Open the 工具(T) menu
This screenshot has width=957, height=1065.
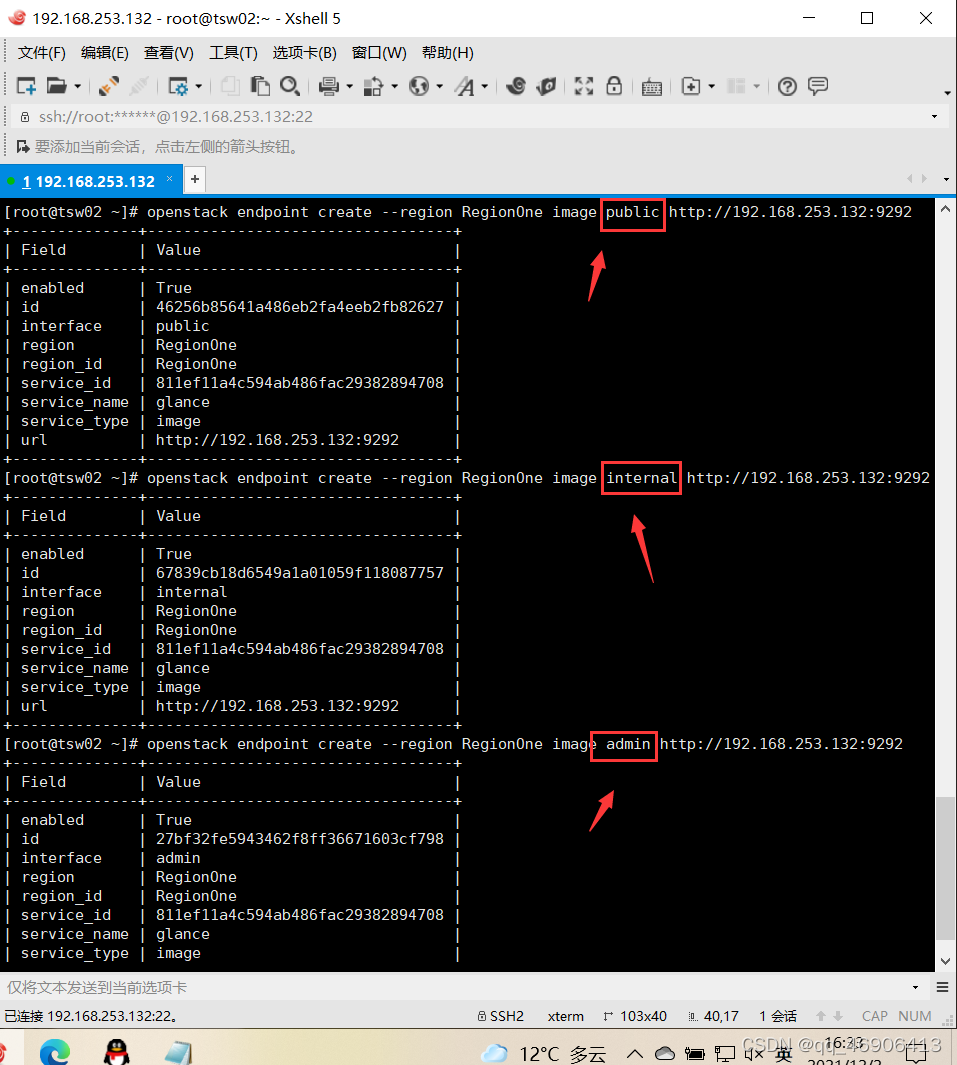[233, 53]
